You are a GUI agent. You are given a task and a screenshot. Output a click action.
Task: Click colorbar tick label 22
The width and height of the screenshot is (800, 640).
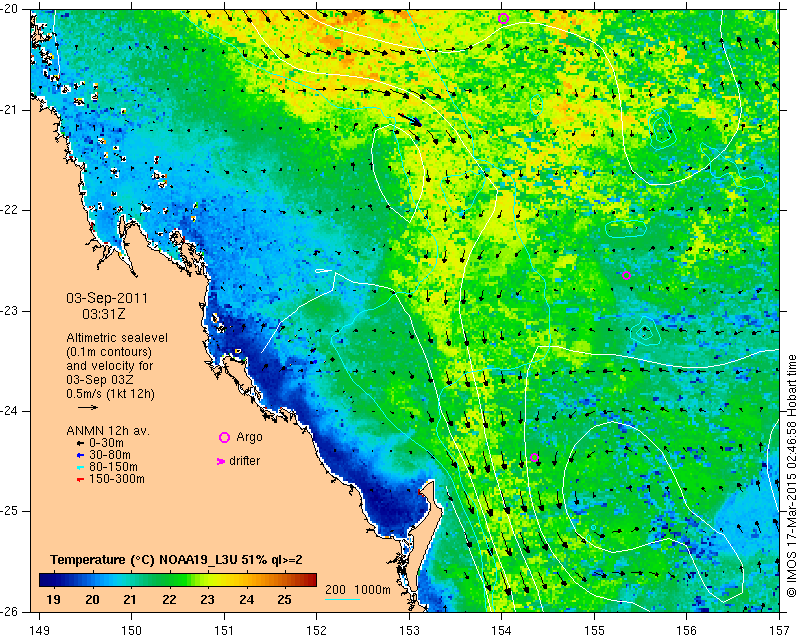(x=169, y=599)
